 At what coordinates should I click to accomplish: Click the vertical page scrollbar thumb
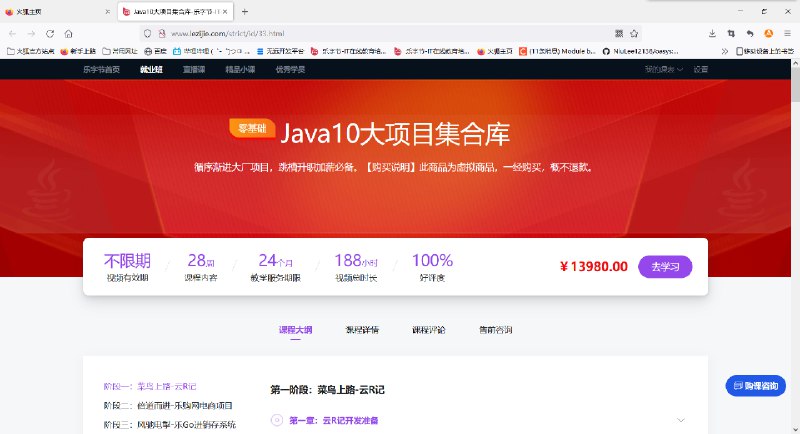(795, 85)
